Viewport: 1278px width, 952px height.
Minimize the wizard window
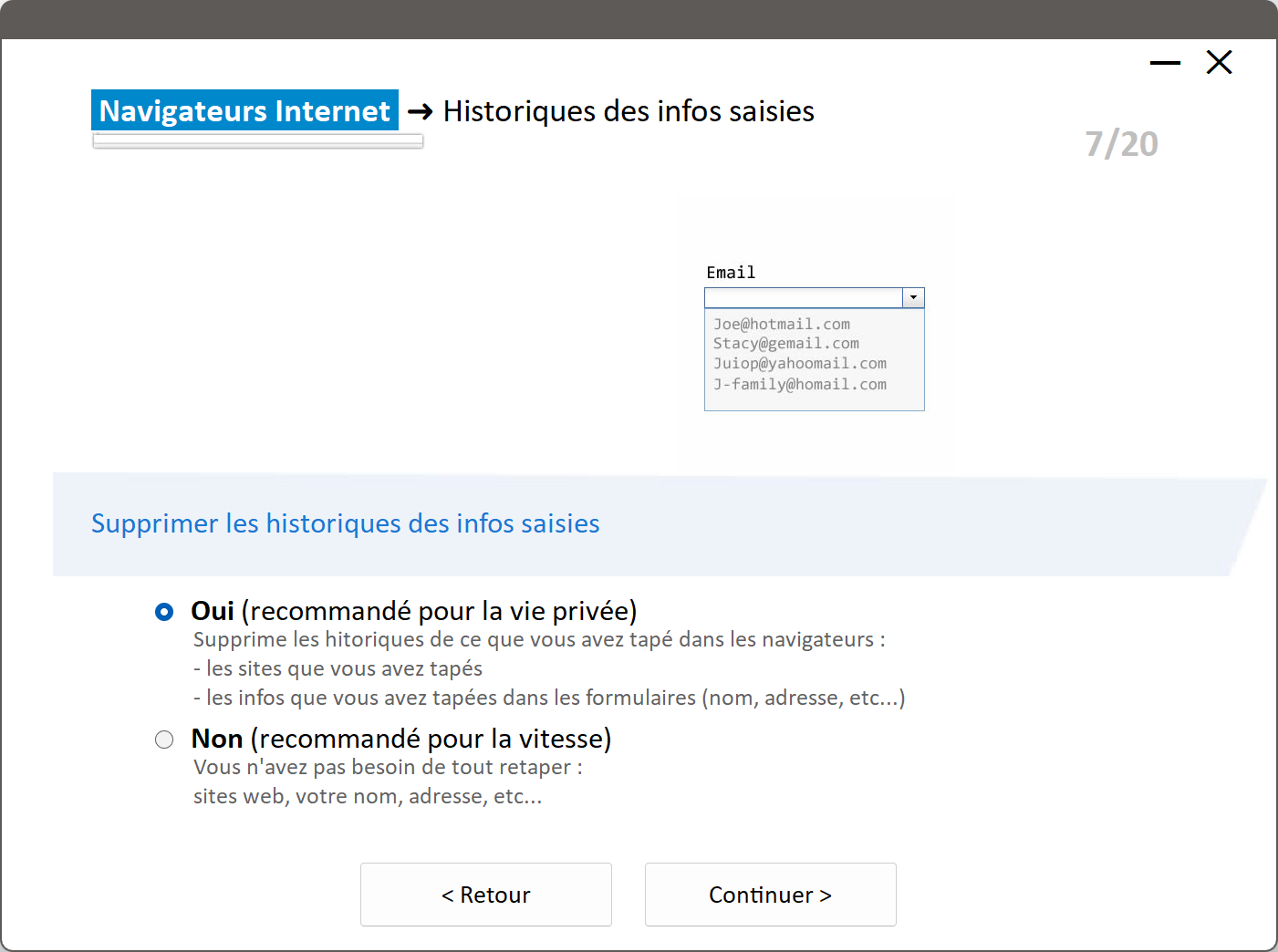[1165, 63]
